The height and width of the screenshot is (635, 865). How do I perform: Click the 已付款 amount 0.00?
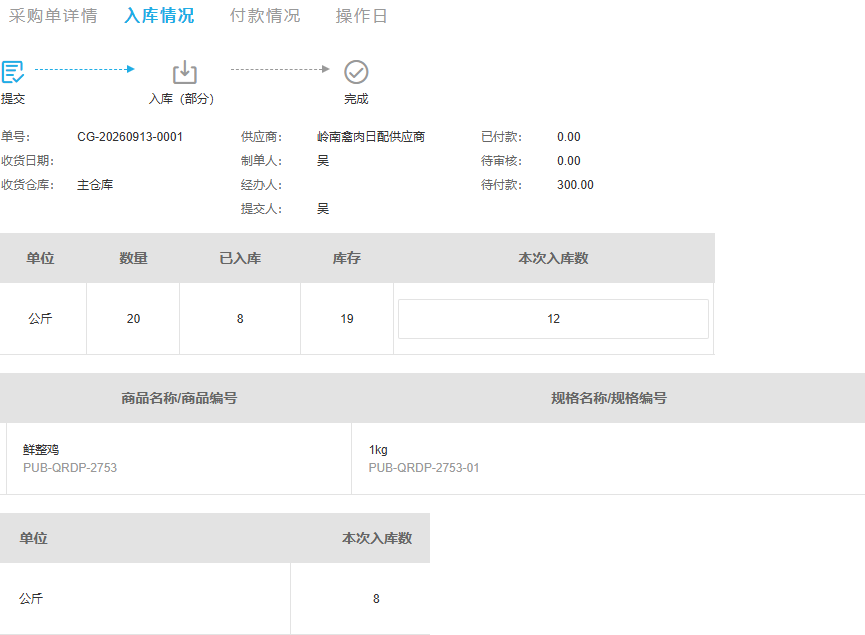[569, 137]
